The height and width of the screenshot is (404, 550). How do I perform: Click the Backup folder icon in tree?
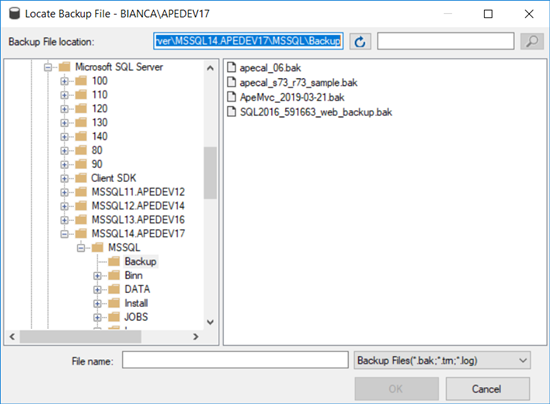114,261
